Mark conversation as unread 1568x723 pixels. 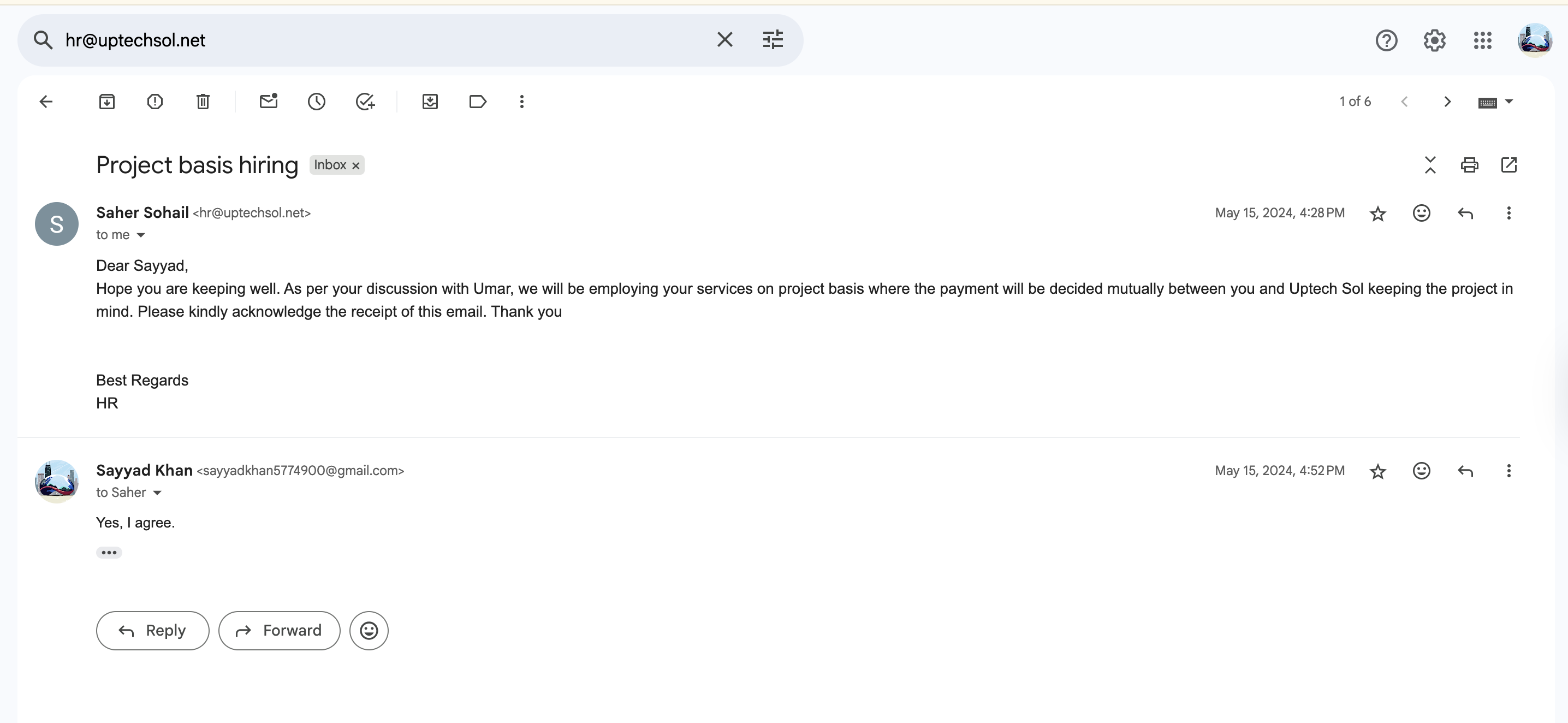[x=269, y=101]
